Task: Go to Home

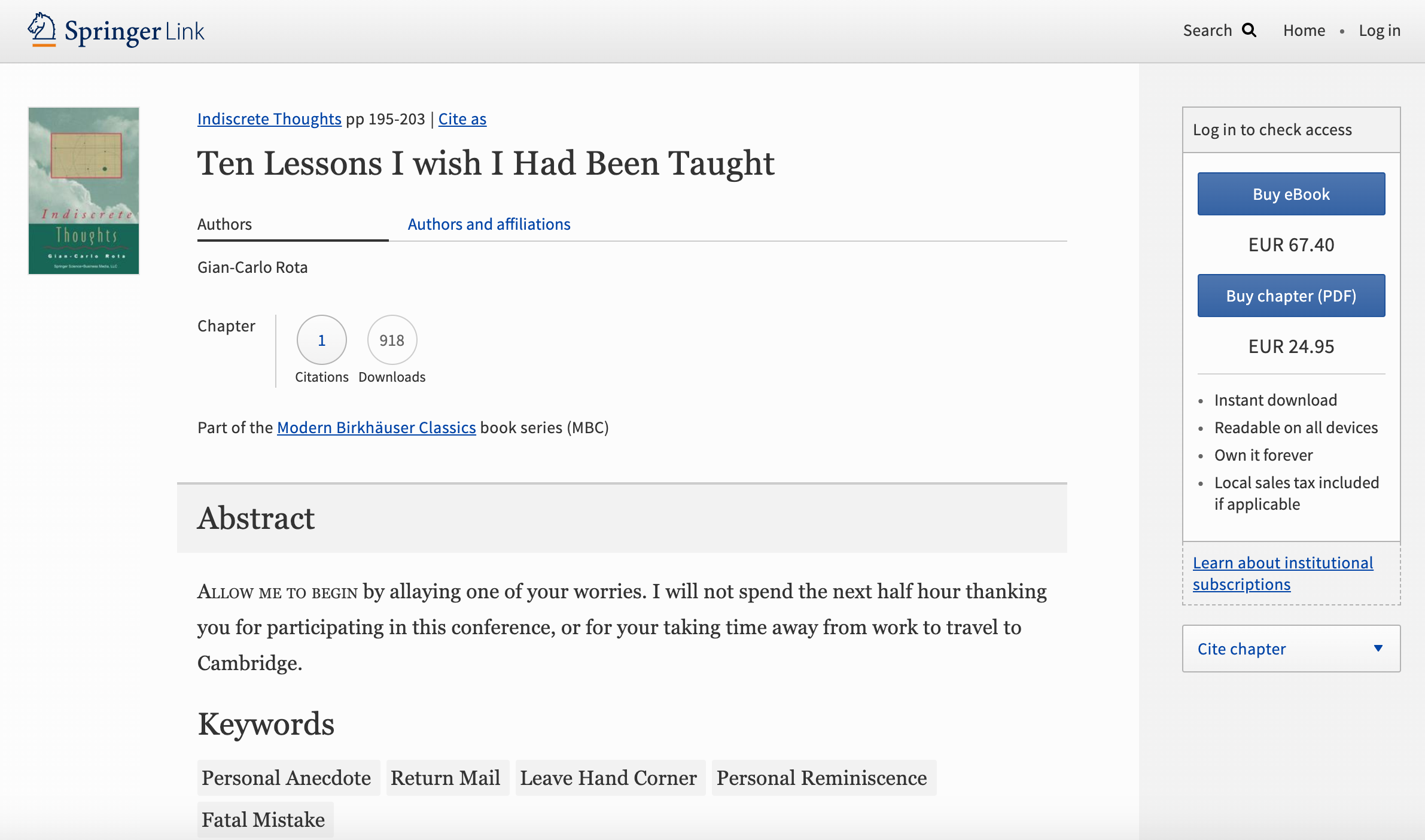Action: click(x=1304, y=30)
